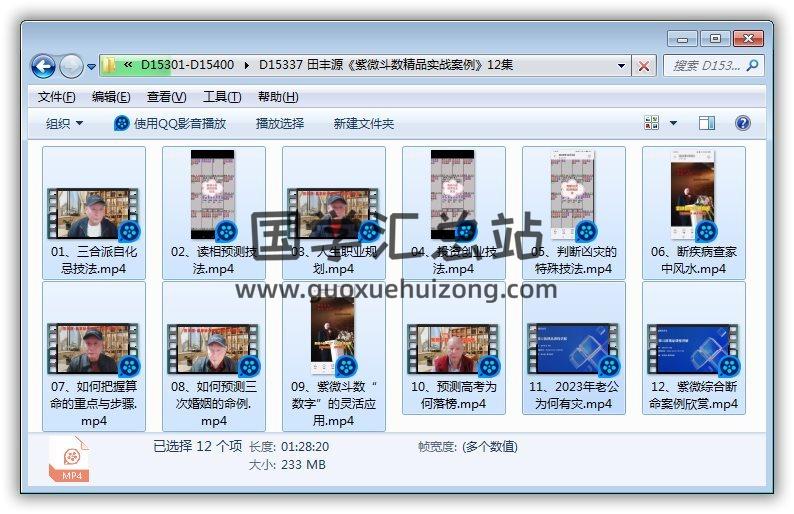This screenshot has height=514, width=794.
Task: Minimize the Explorer window
Action: coord(682,38)
